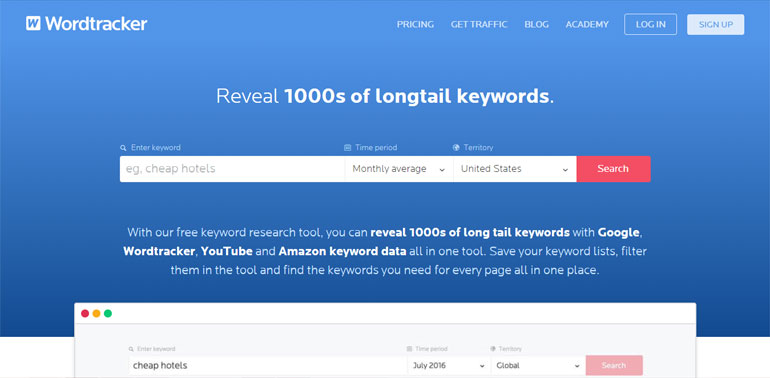Click the Sign Up button
Screen dimensions: 770x378
pyautogui.click(x=715, y=25)
